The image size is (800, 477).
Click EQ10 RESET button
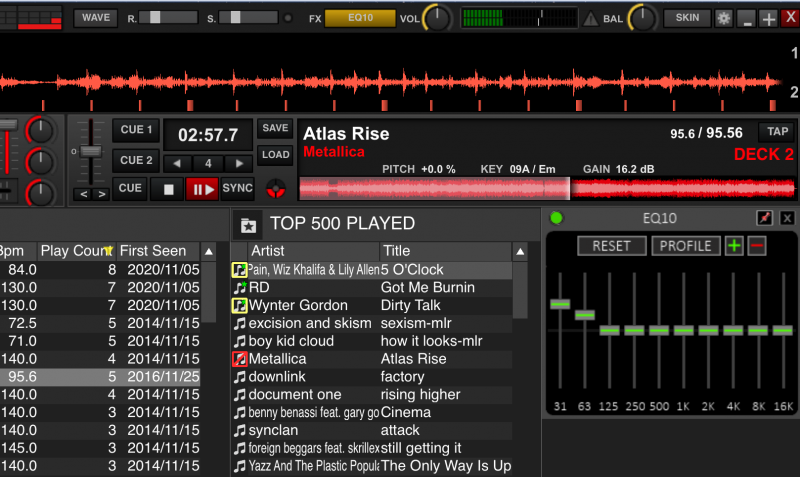[x=611, y=246]
